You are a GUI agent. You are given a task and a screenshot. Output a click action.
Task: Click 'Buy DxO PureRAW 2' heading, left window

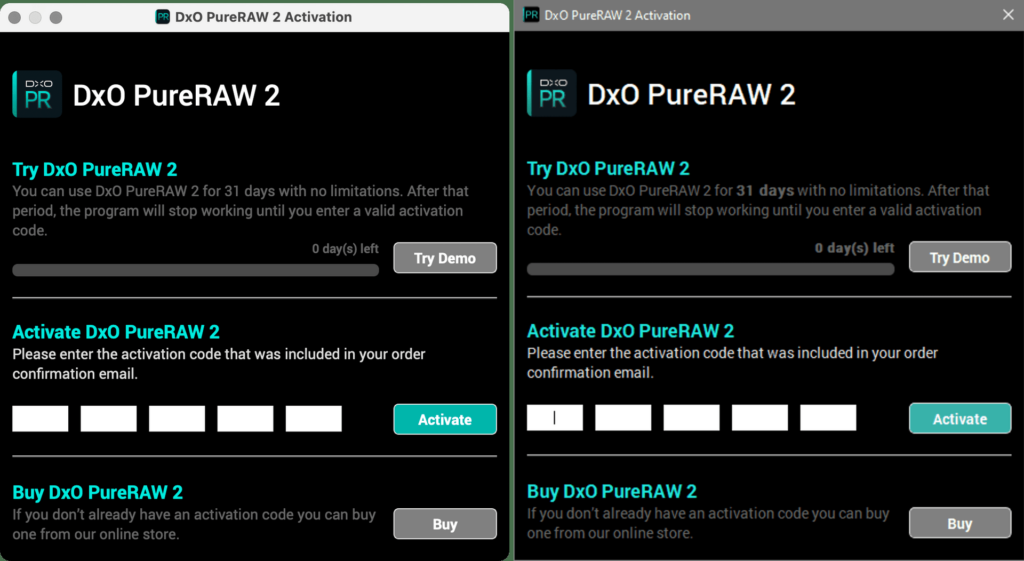pyautogui.click(x=97, y=492)
